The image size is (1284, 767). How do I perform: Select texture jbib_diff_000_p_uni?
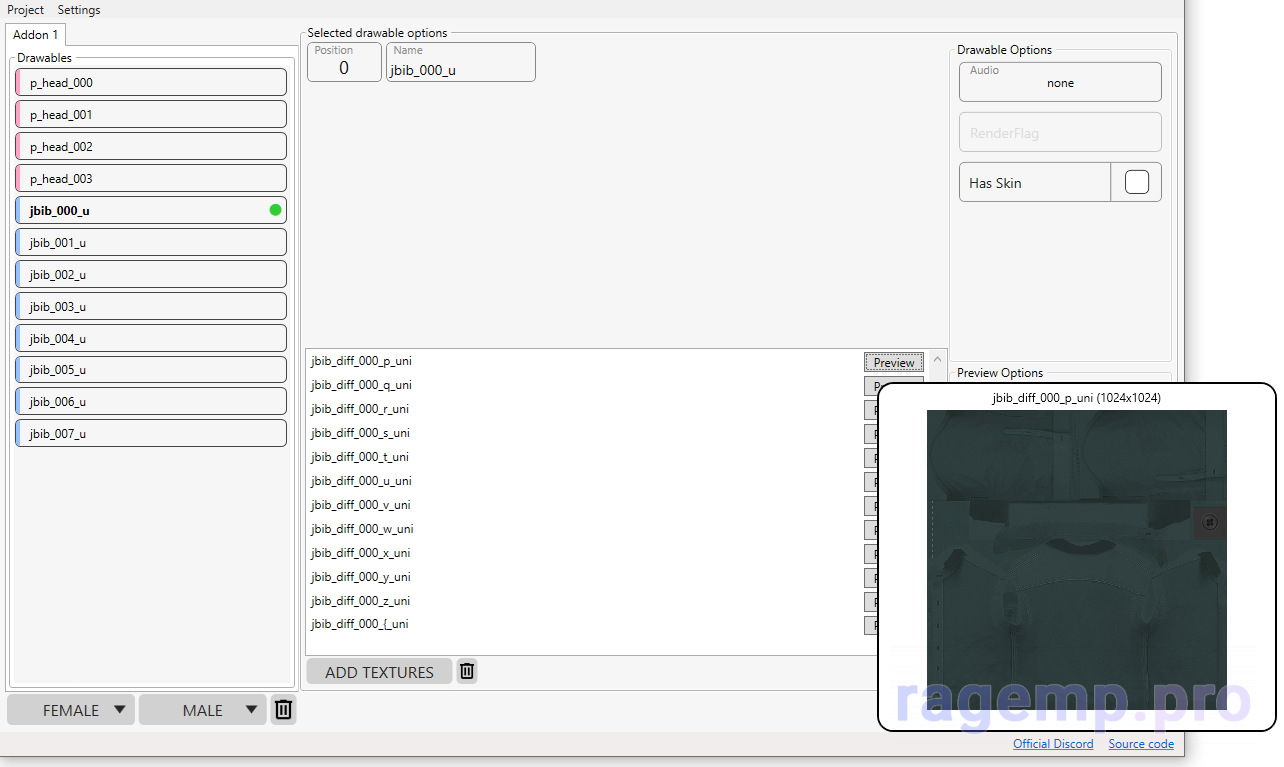(x=361, y=361)
